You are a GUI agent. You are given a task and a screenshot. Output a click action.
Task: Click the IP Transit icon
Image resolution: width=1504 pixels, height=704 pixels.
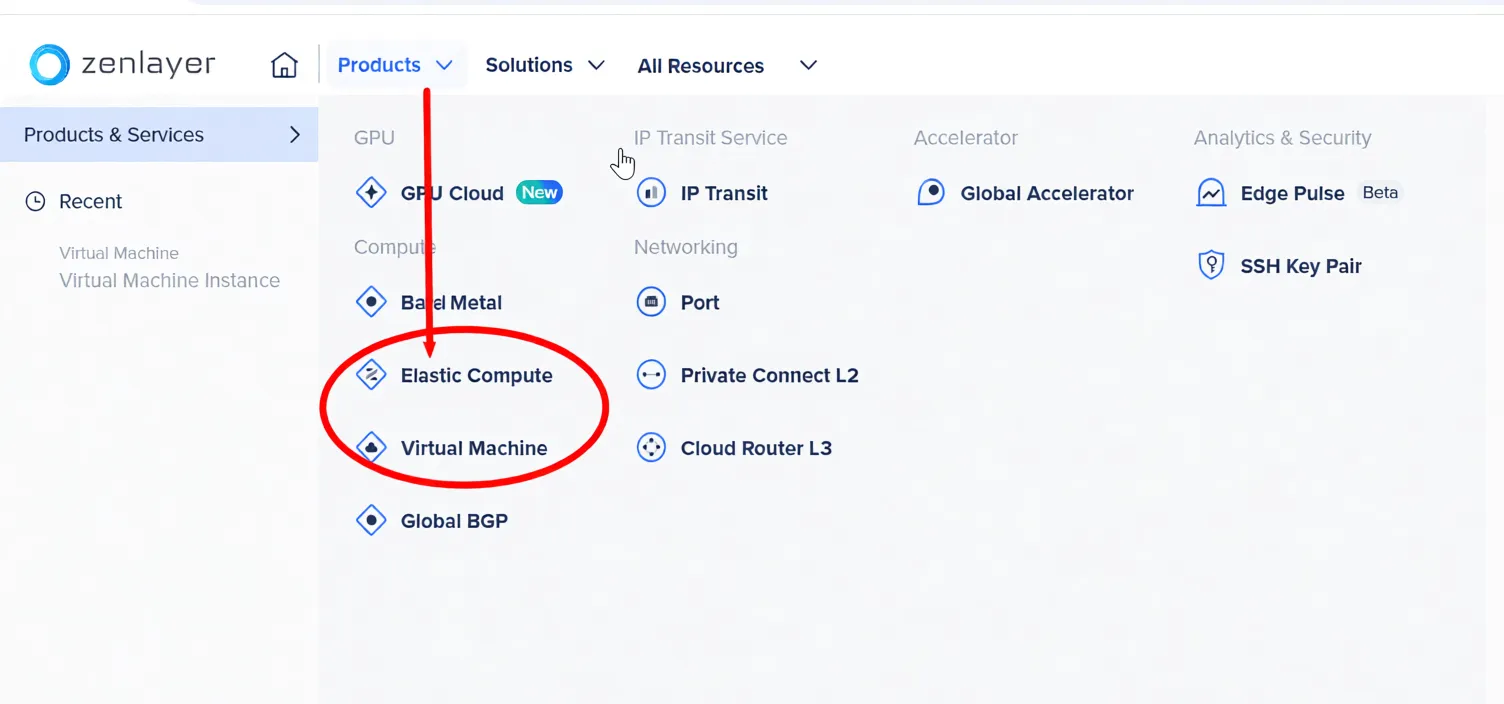(651, 193)
